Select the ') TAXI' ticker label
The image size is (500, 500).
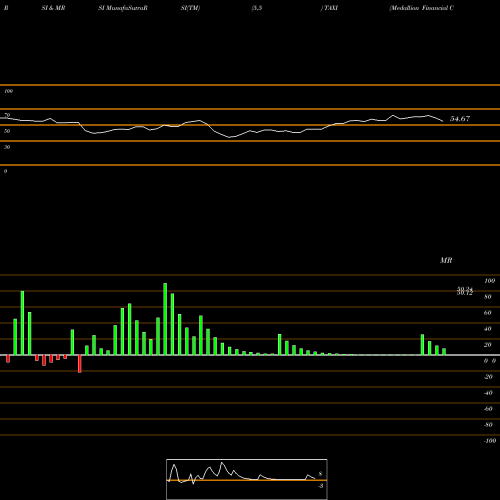coord(329,8)
